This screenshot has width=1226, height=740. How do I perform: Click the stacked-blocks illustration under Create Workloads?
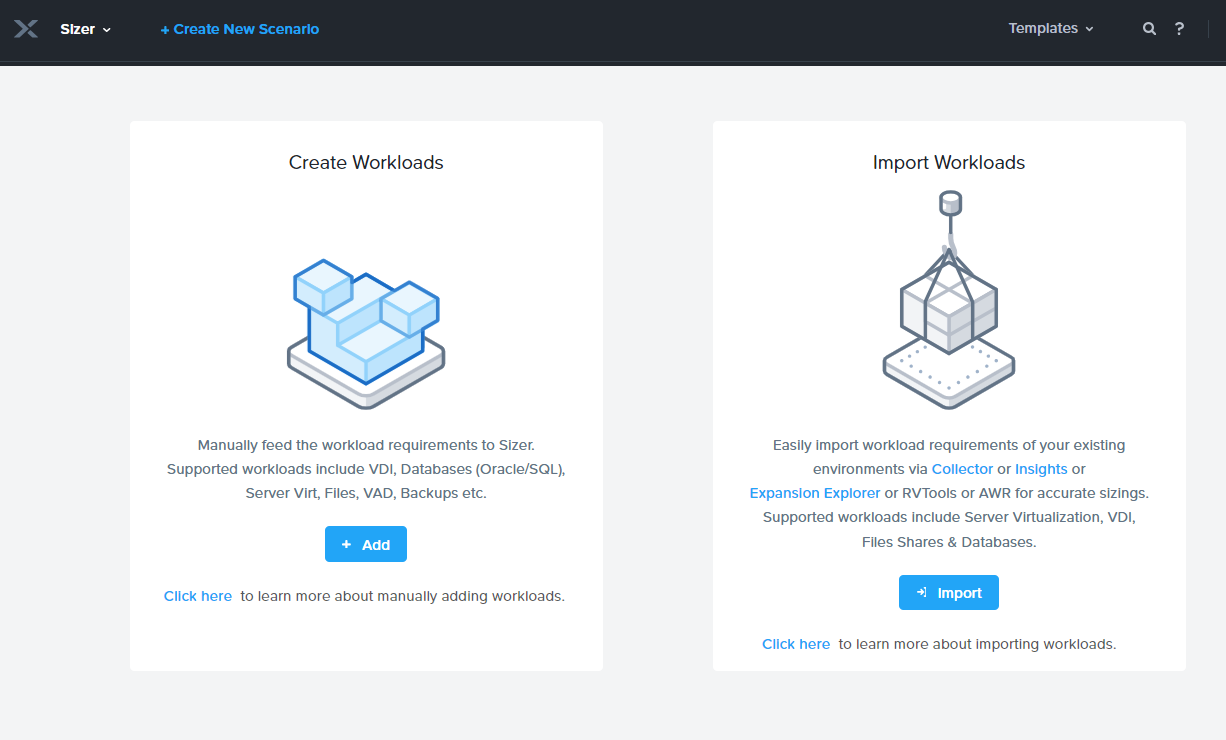[x=366, y=330]
